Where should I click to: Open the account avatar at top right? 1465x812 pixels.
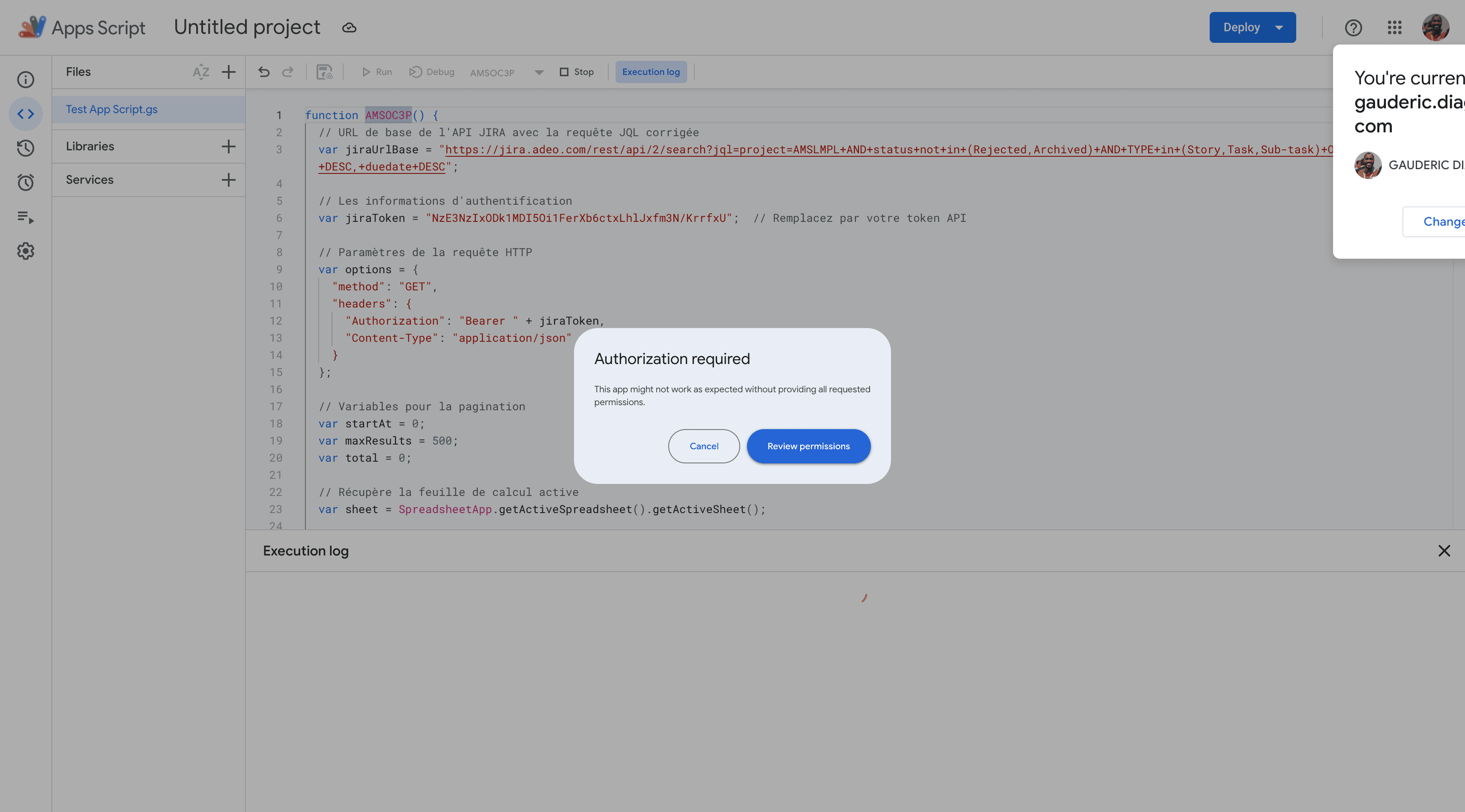1435,27
